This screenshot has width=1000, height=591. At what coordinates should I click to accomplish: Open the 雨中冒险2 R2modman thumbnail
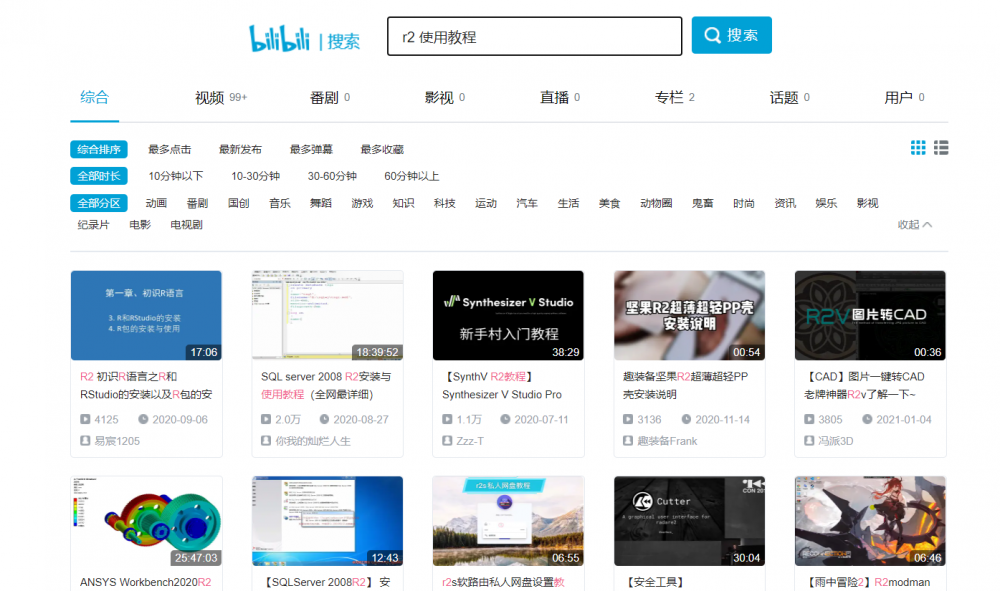coord(870,521)
